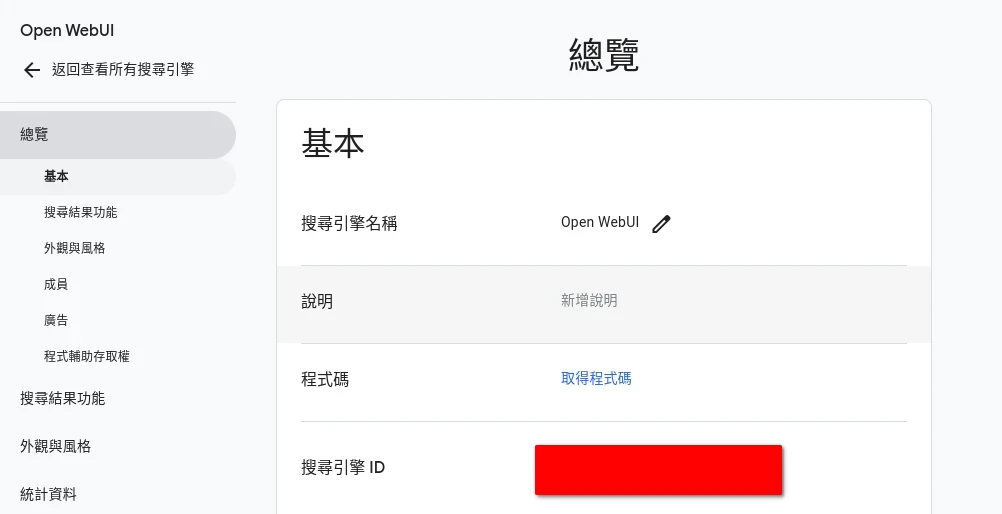Select 基本 sub-item in sidebar
The height and width of the screenshot is (514, 1002).
[x=57, y=177]
